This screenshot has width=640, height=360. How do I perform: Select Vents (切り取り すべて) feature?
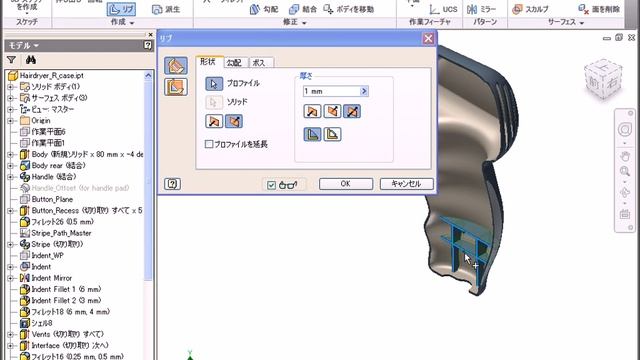67,334
